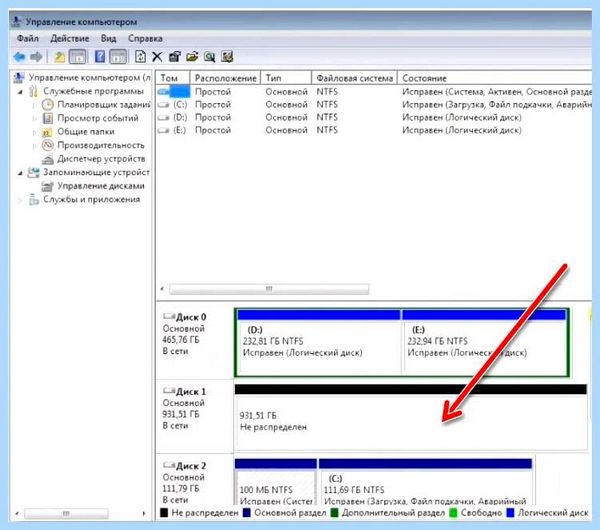600x530 pixels.
Task: Click the black X delete toolbar icon
Action: tap(157, 57)
